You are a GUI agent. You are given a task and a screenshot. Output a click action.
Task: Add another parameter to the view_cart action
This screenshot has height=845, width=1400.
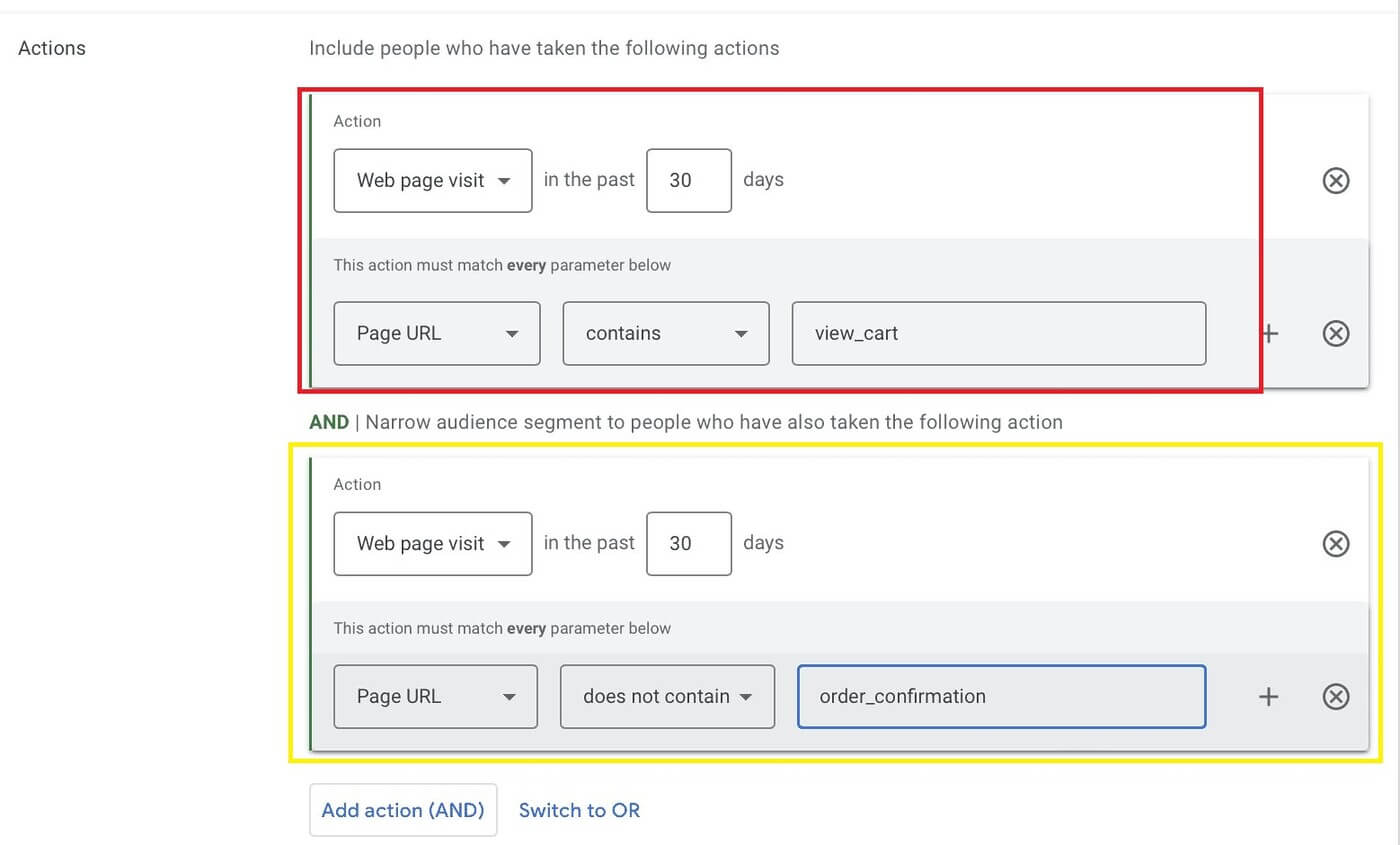(x=1268, y=333)
